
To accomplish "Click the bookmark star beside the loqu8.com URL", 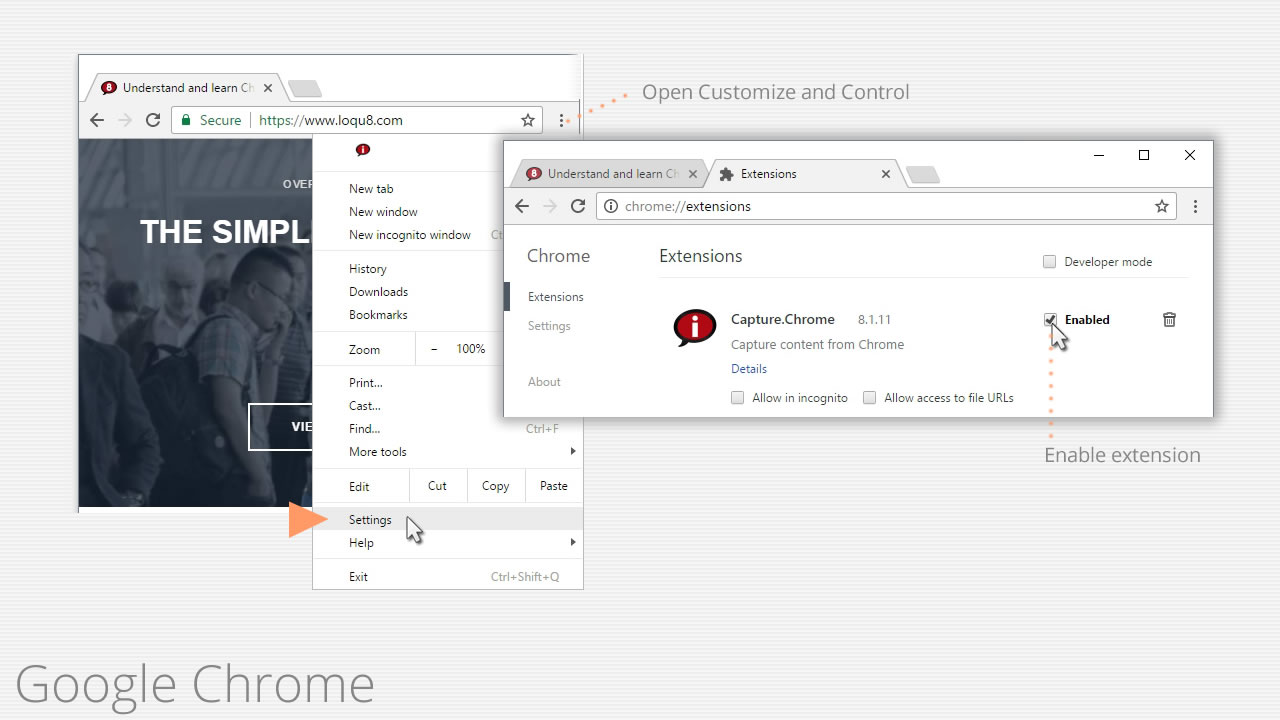I will 528,120.
